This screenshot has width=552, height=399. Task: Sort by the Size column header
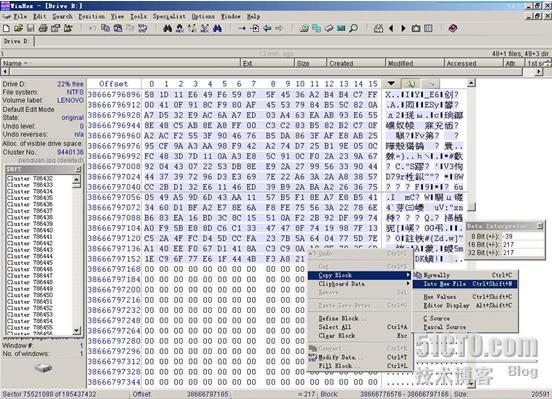pos(310,63)
